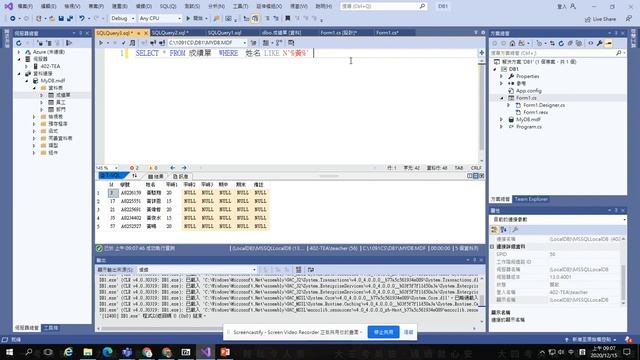
Task: Click result cell A0226159
Action: 131,193
